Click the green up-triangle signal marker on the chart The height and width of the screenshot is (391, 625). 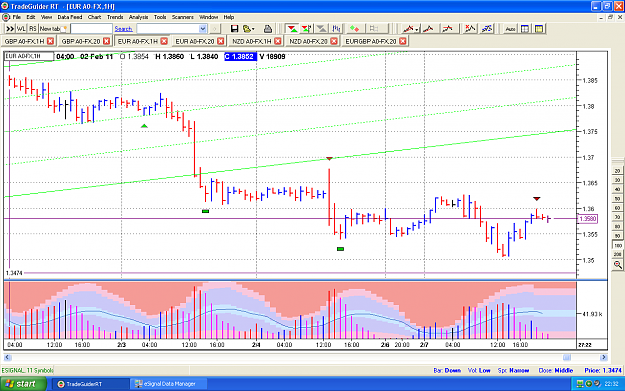(x=144, y=126)
